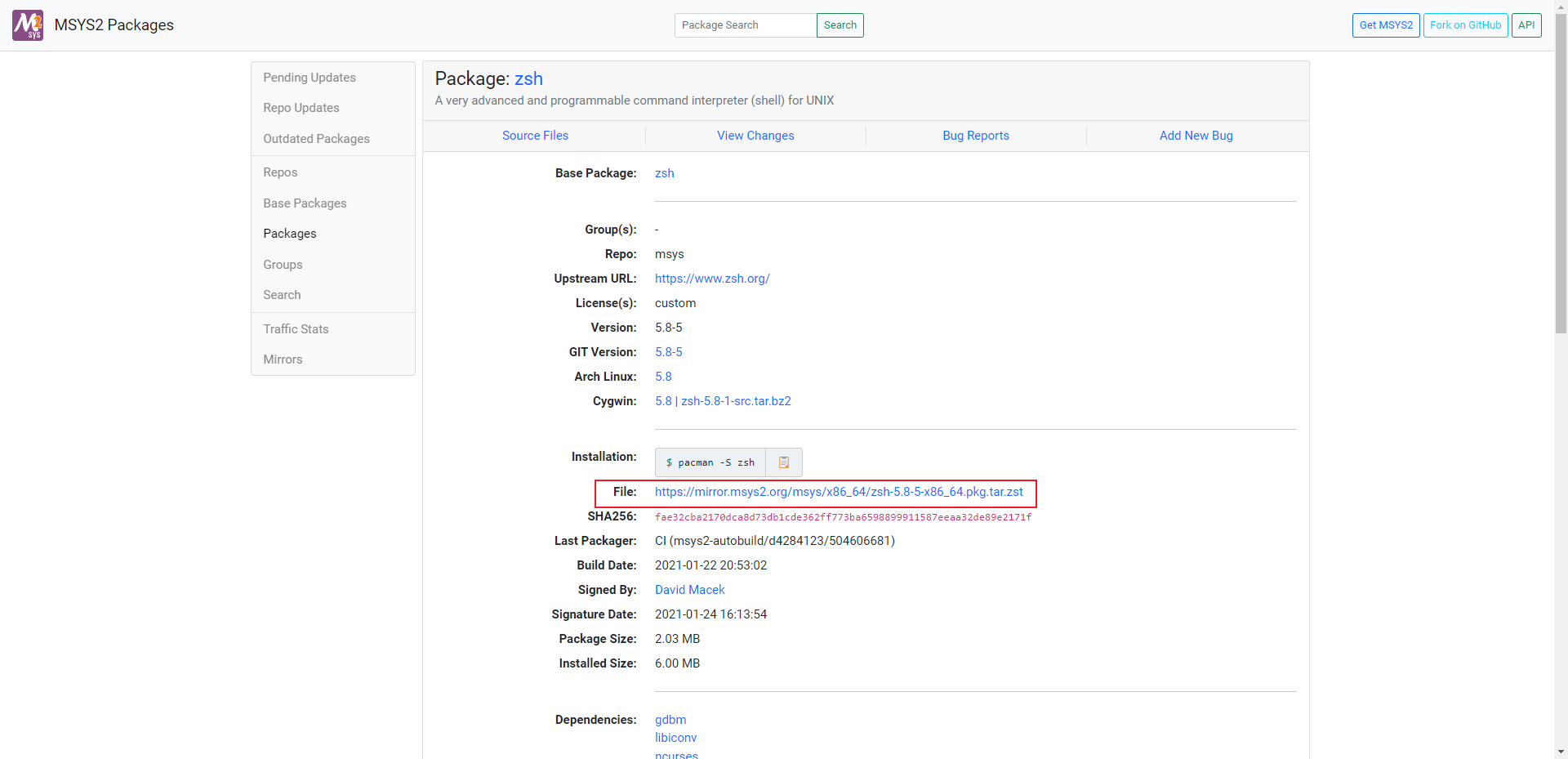Click the Package Size value 2.03 MB
Screen dimensions: 1568x759
tap(677, 639)
